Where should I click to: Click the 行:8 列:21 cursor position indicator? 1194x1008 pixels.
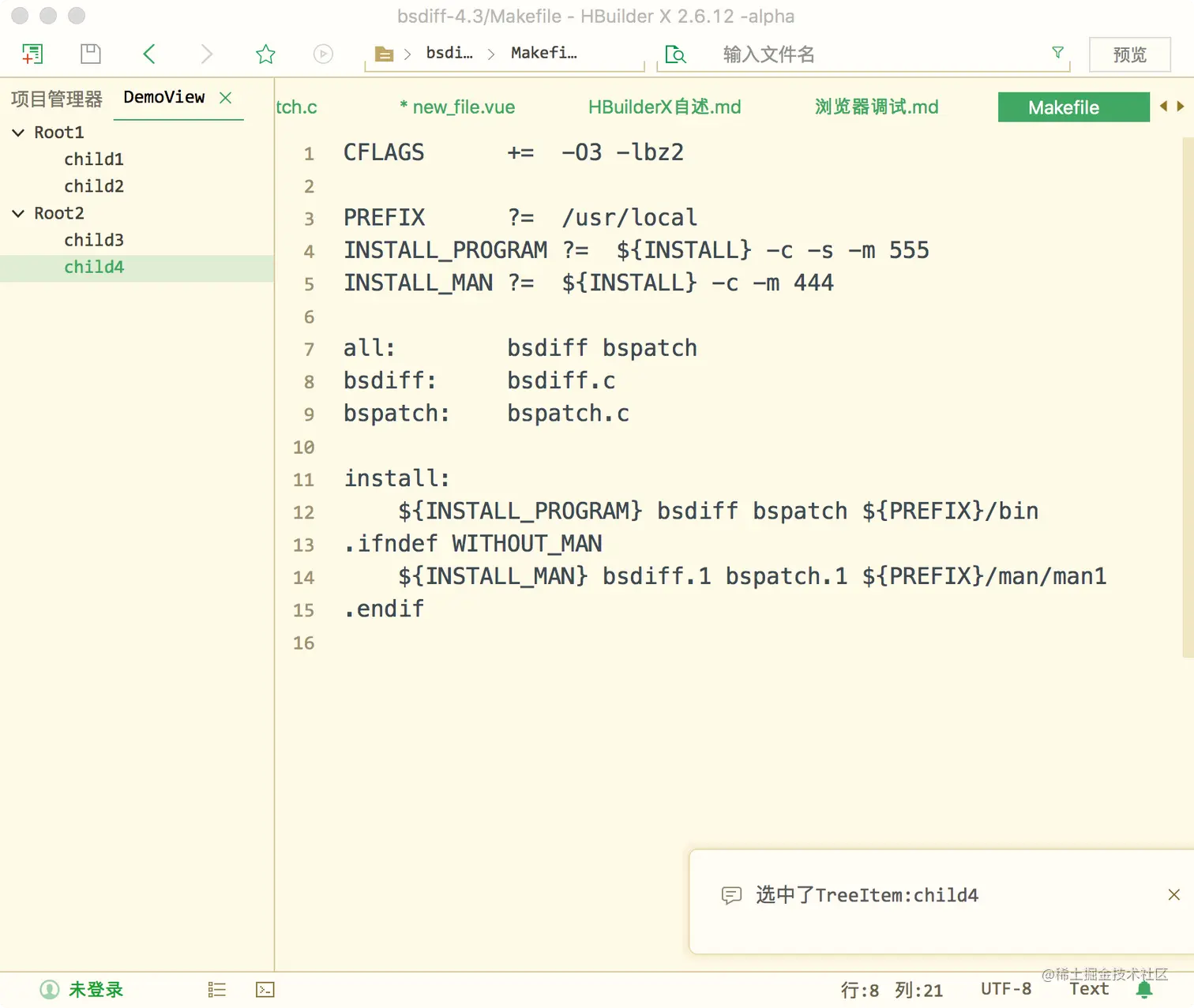coord(892,990)
